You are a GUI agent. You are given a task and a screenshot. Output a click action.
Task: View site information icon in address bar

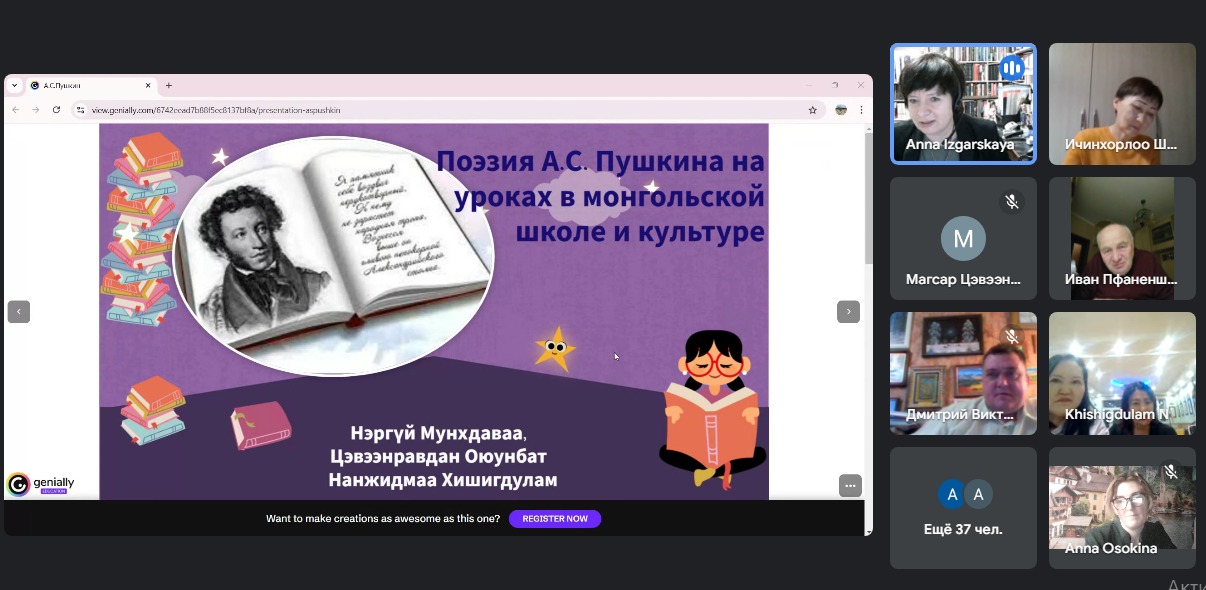pyautogui.click(x=81, y=110)
